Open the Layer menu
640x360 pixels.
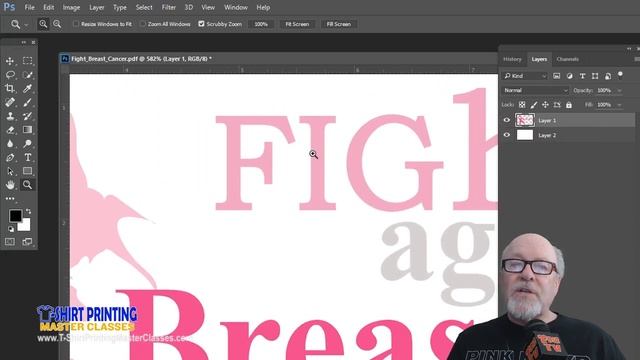click(x=96, y=7)
